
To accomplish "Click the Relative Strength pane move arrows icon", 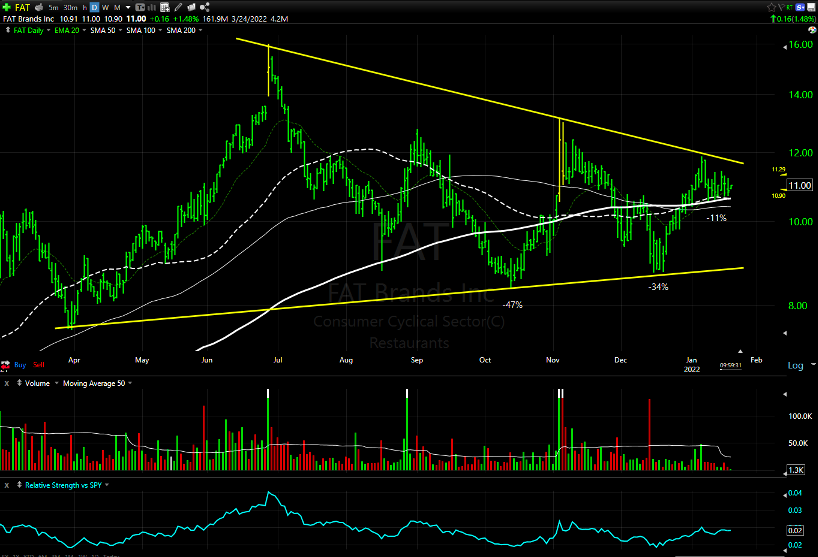I will pyautogui.click(x=19, y=485).
